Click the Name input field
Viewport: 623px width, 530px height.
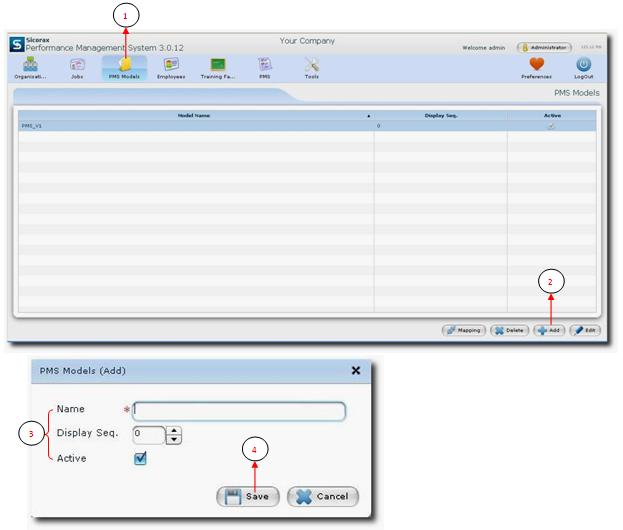[x=239, y=411]
